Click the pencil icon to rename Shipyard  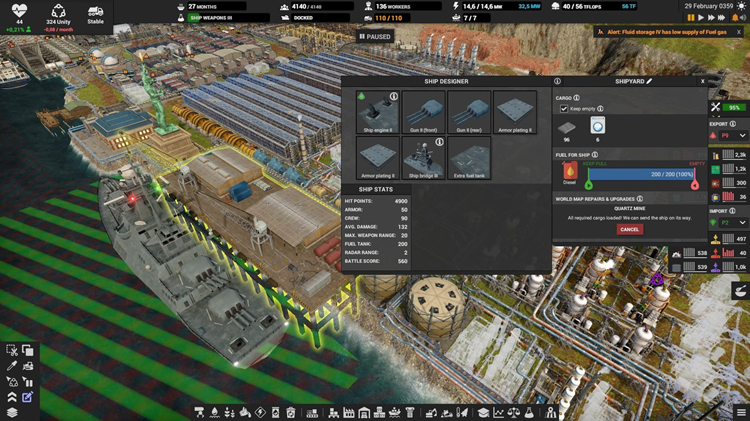click(649, 81)
